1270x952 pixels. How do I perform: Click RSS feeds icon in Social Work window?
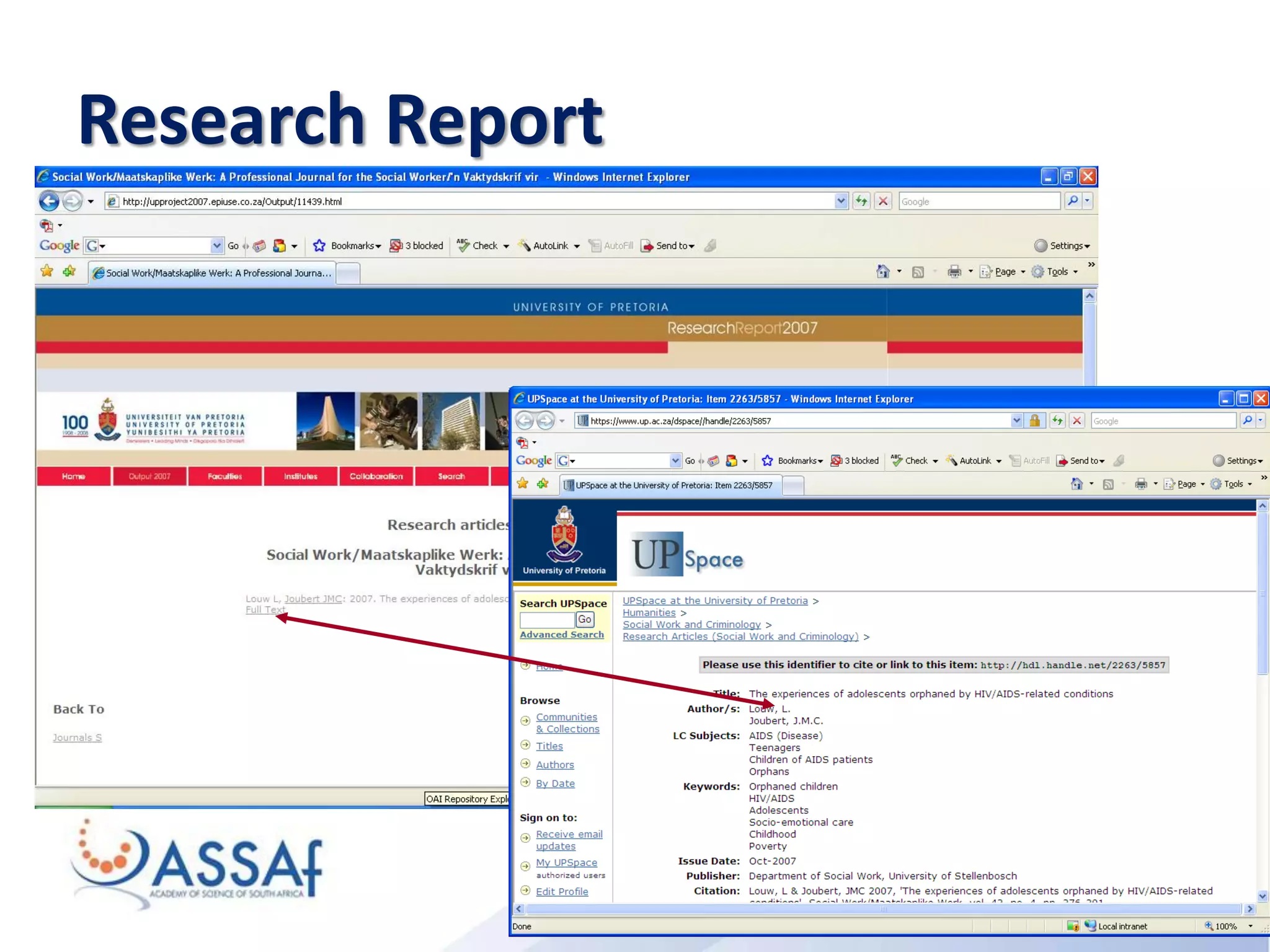pos(918,272)
